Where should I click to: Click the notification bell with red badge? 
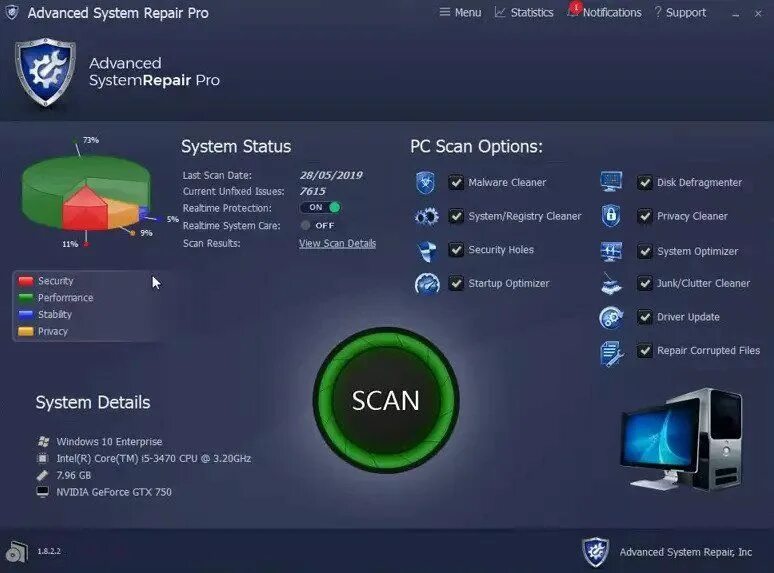pos(573,11)
